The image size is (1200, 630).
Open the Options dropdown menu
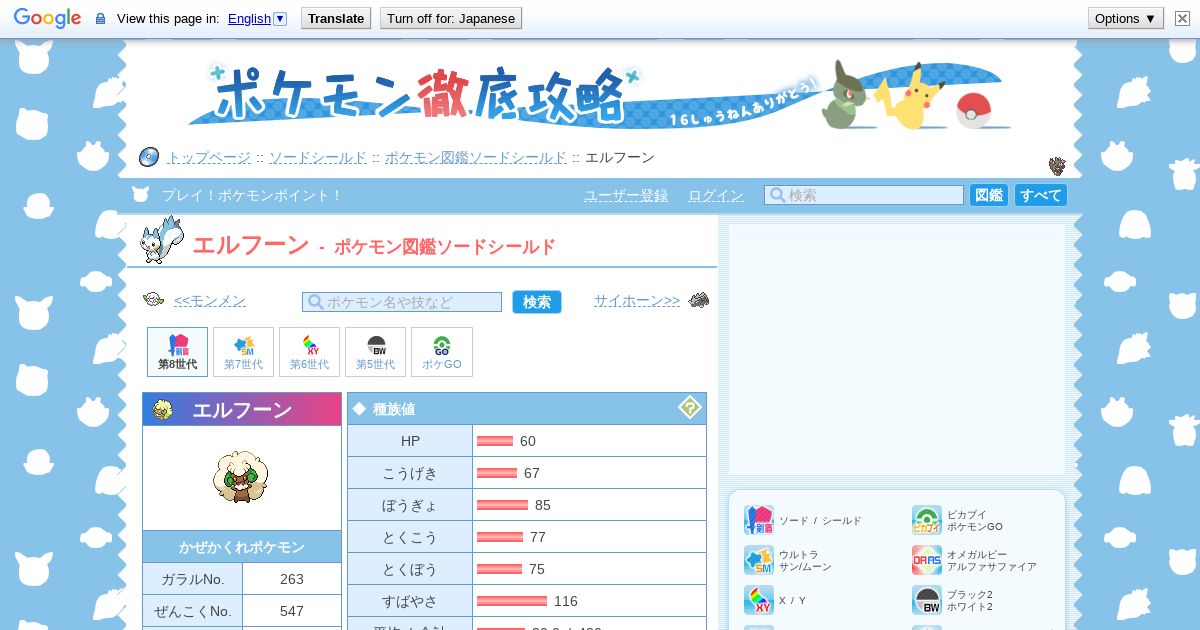click(x=1125, y=18)
